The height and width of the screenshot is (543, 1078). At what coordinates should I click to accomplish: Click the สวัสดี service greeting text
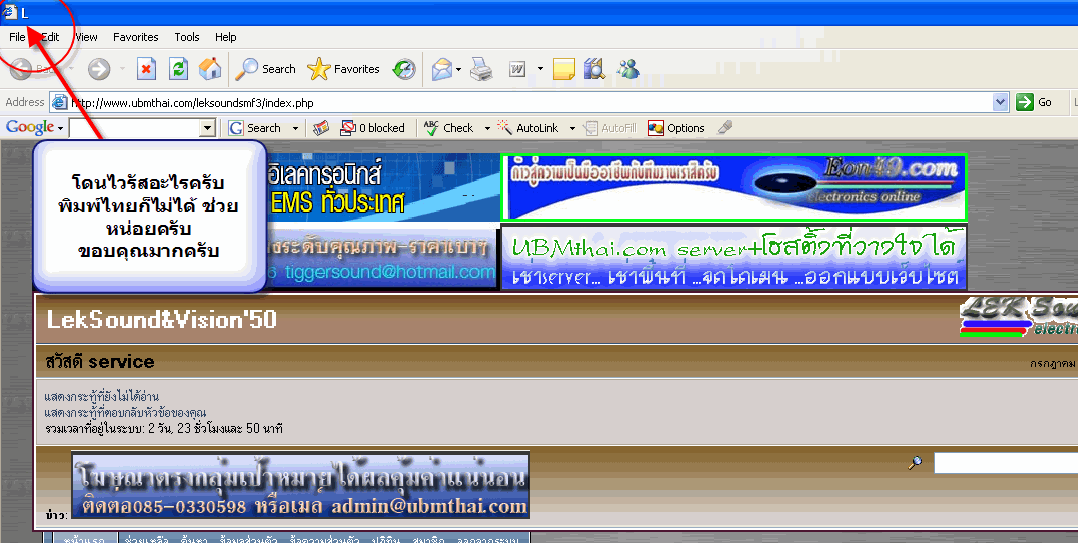click(100, 362)
